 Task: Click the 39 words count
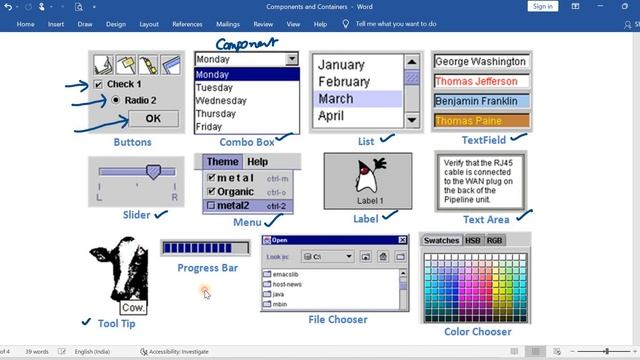click(37, 351)
